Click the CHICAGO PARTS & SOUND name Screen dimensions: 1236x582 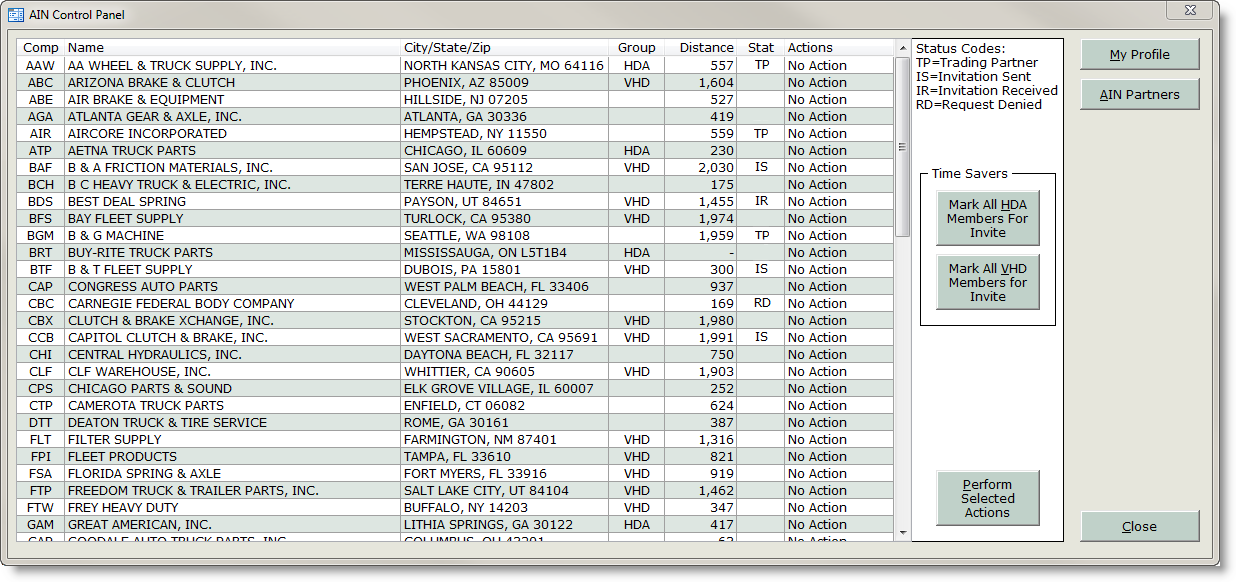[150, 389]
